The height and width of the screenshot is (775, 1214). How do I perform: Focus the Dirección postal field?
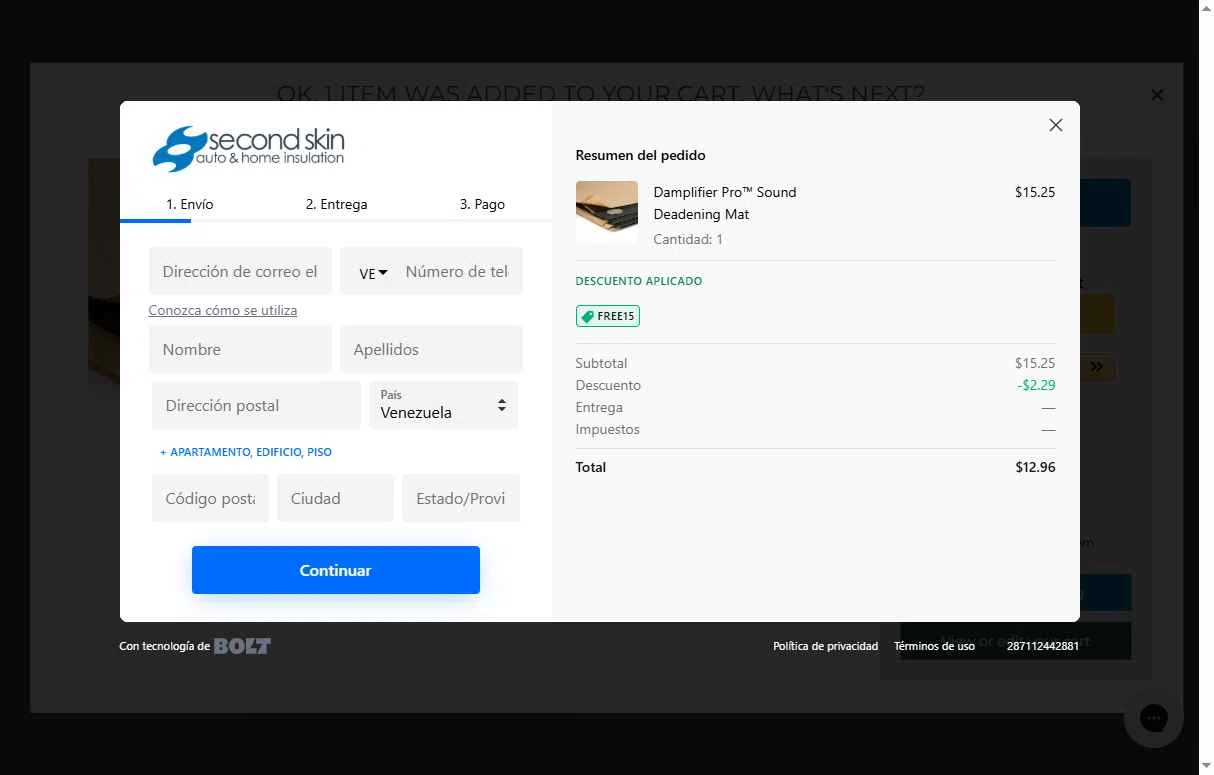click(x=256, y=405)
